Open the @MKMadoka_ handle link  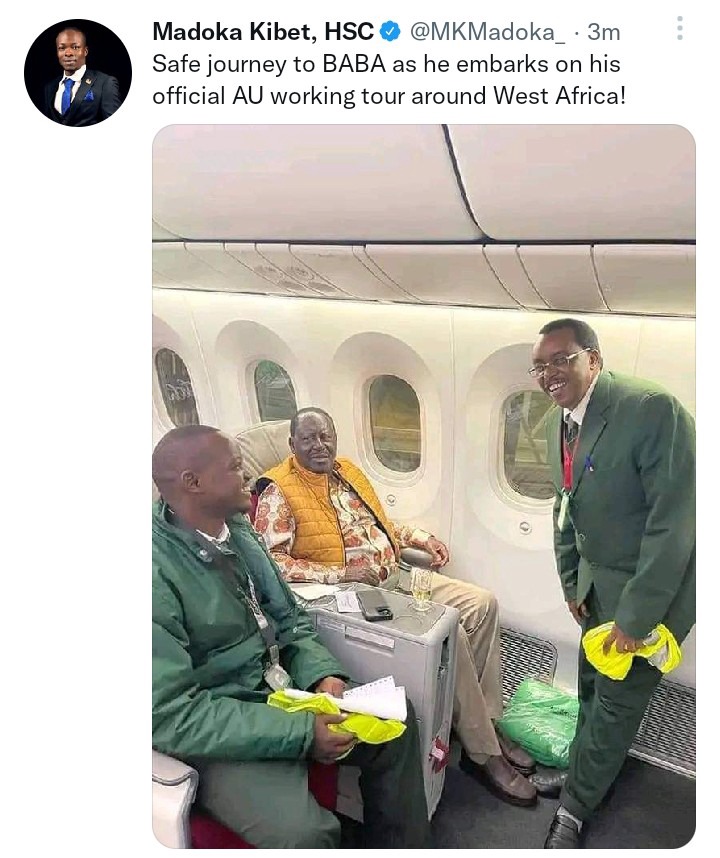tap(488, 33)
